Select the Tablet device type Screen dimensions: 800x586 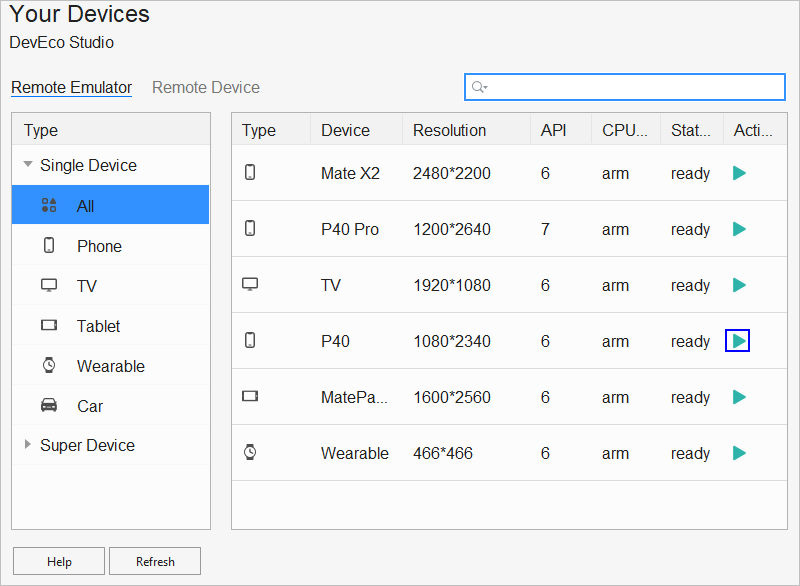tap(98, 326)
